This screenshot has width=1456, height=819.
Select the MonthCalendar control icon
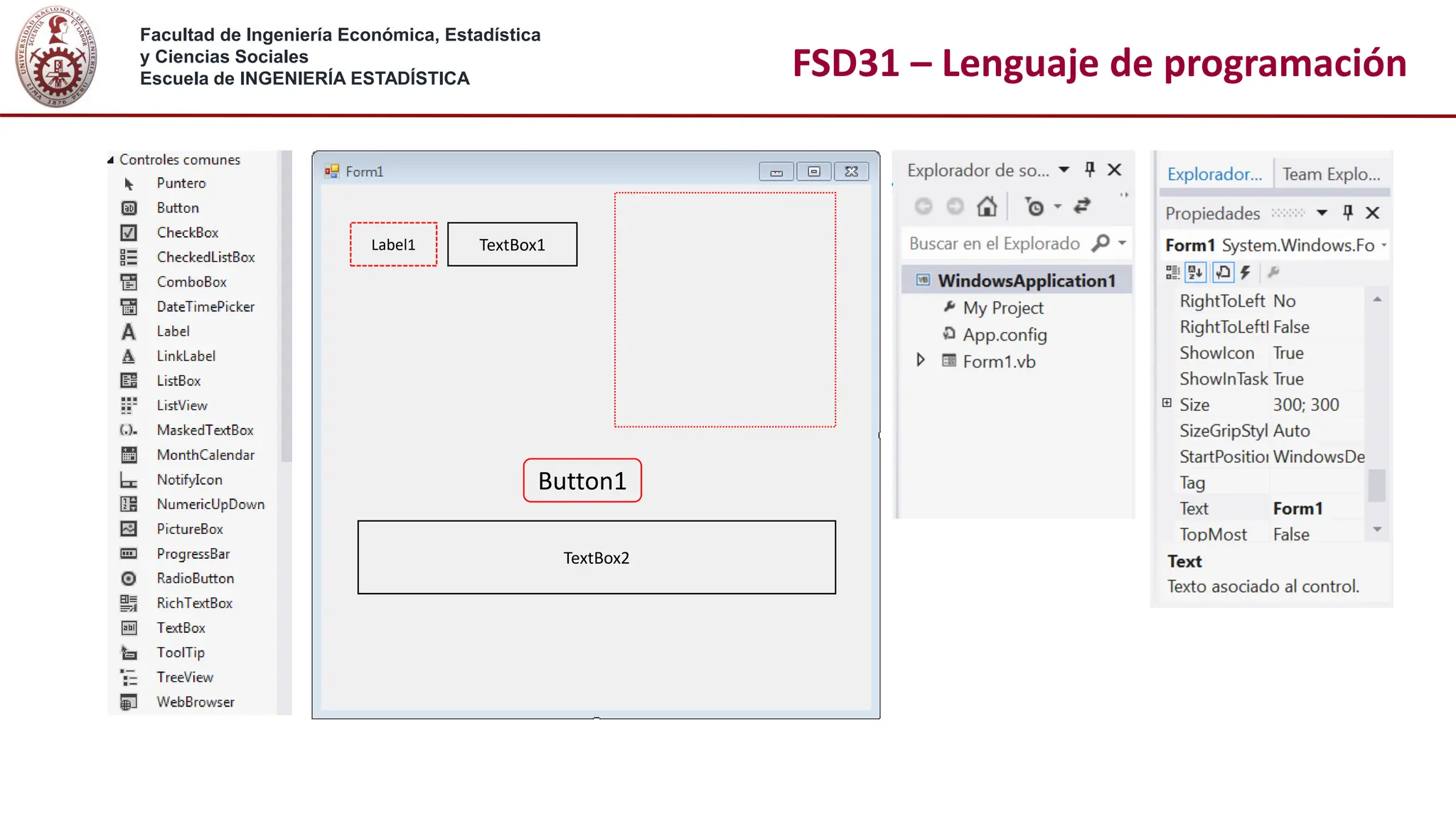click(129, 455)
